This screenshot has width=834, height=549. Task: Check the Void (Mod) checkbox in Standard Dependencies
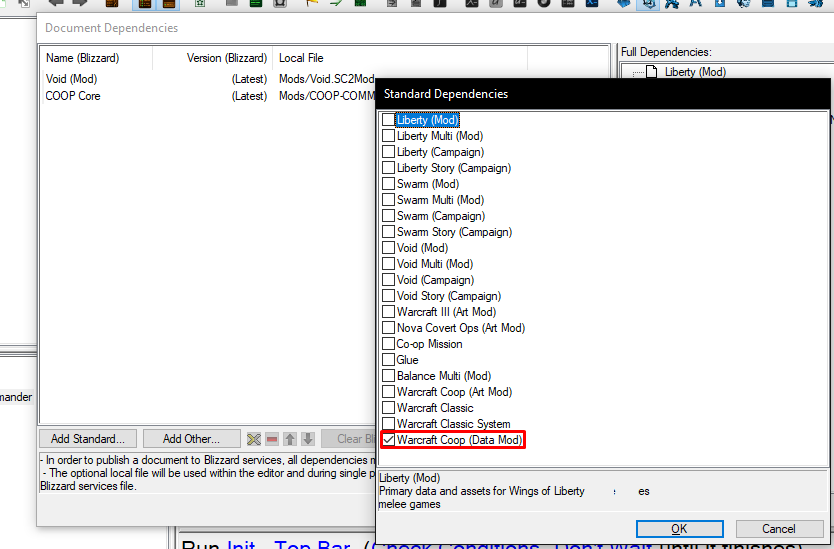tap(388, 248)
